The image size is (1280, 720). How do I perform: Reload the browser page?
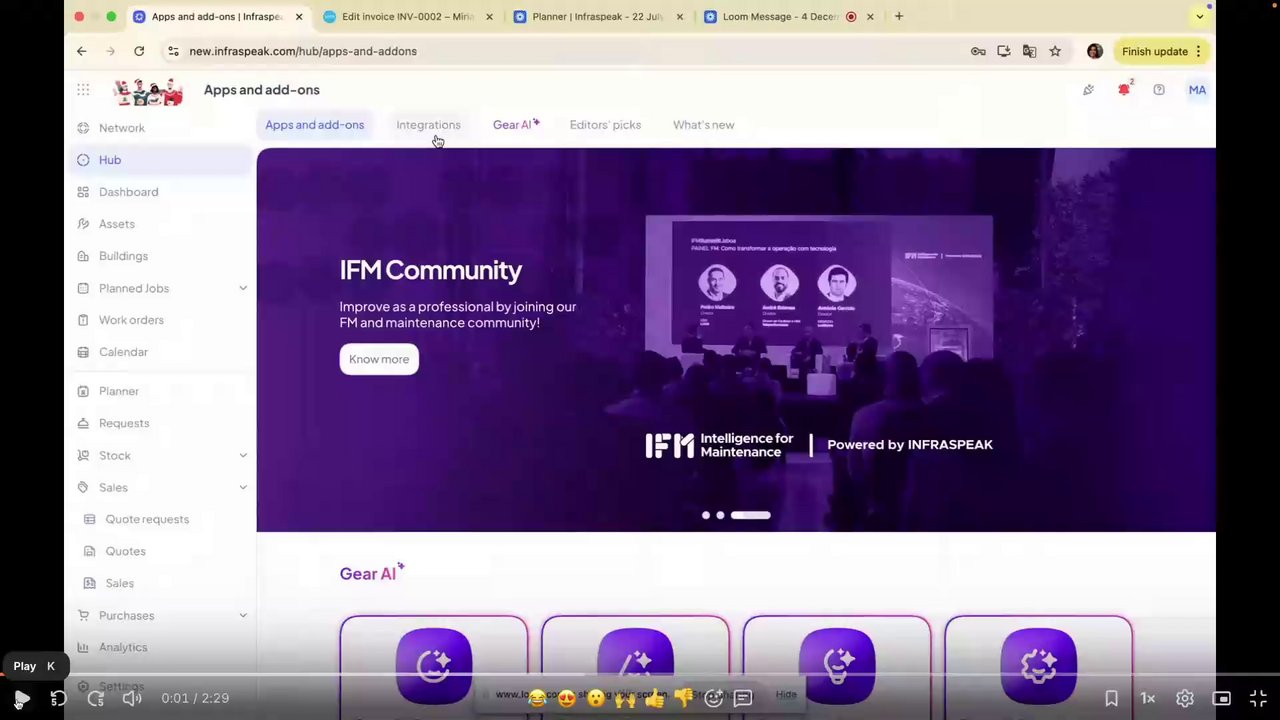(x=139, y=51)
